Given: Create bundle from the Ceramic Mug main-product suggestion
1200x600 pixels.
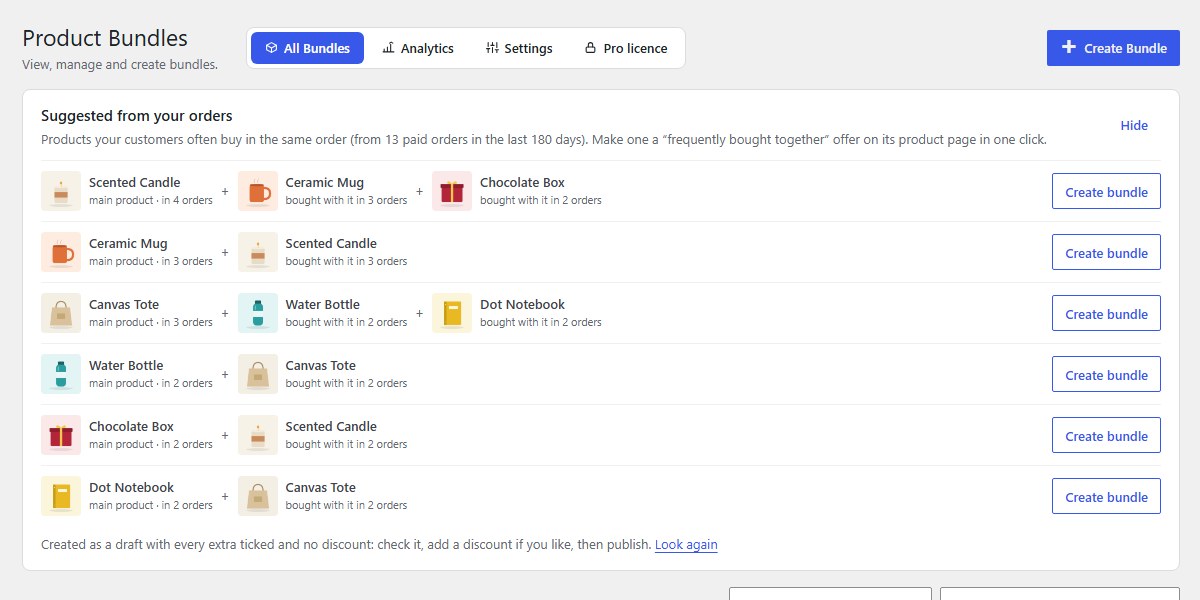Looking at the screenshot, I should tap(1106, 252).
